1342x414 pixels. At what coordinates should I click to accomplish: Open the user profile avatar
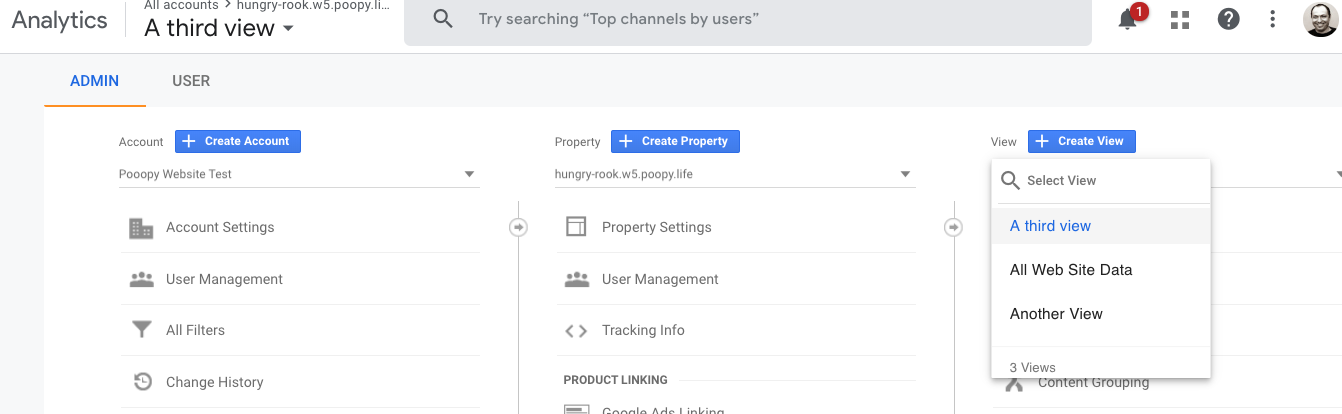tap(1321, 19)
